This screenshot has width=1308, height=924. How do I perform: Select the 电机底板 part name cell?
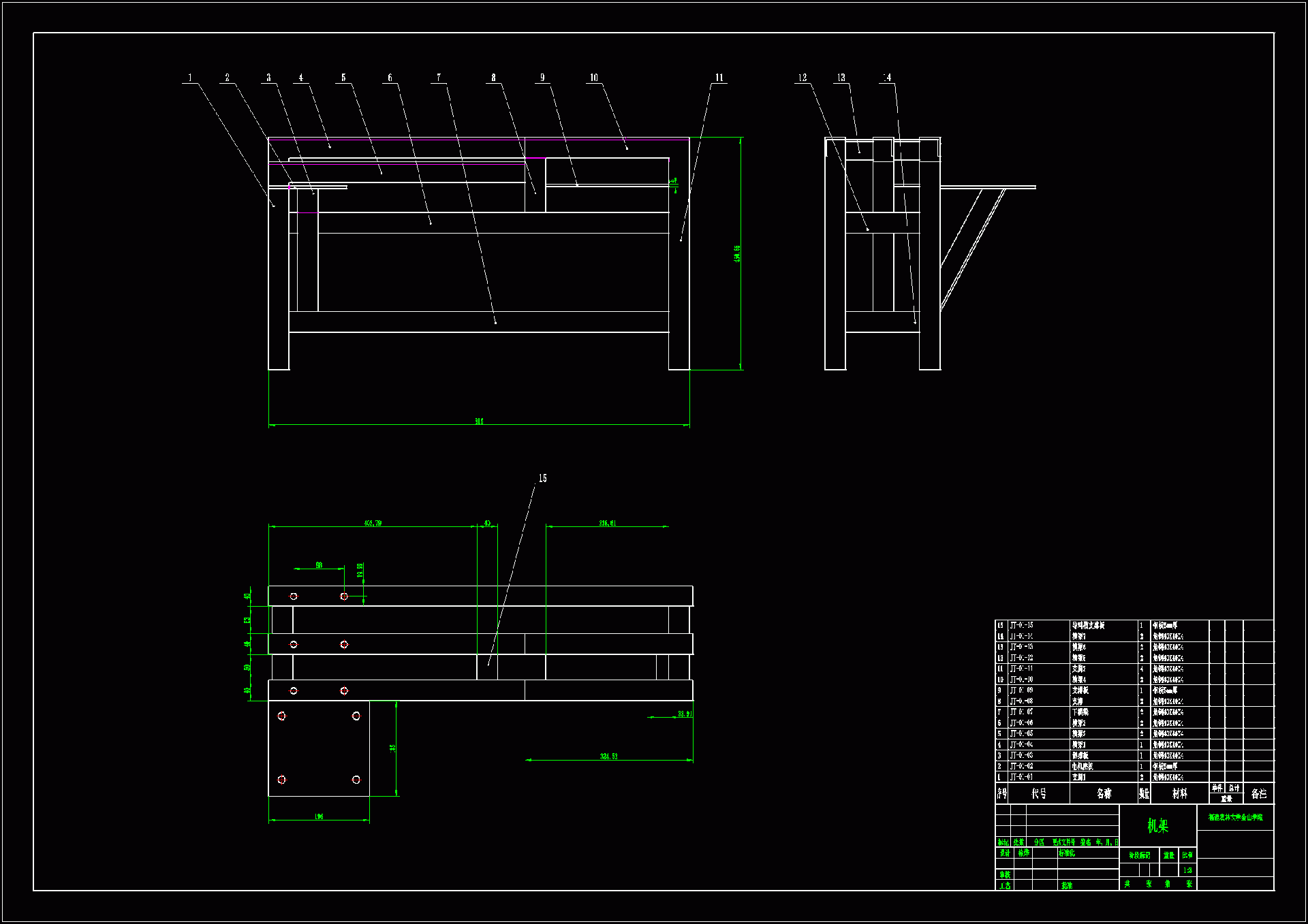point(1083,766)
